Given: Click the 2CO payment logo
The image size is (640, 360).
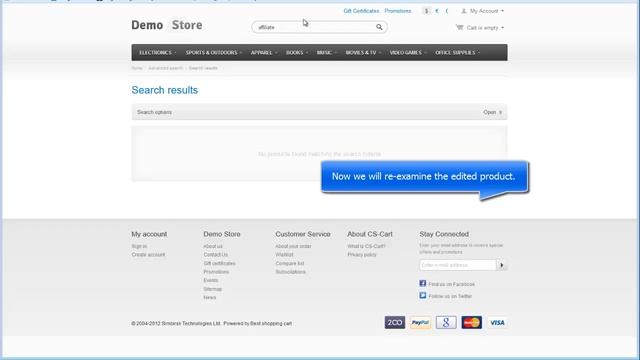Looking at the screenshot, I should tap(395, 322).
